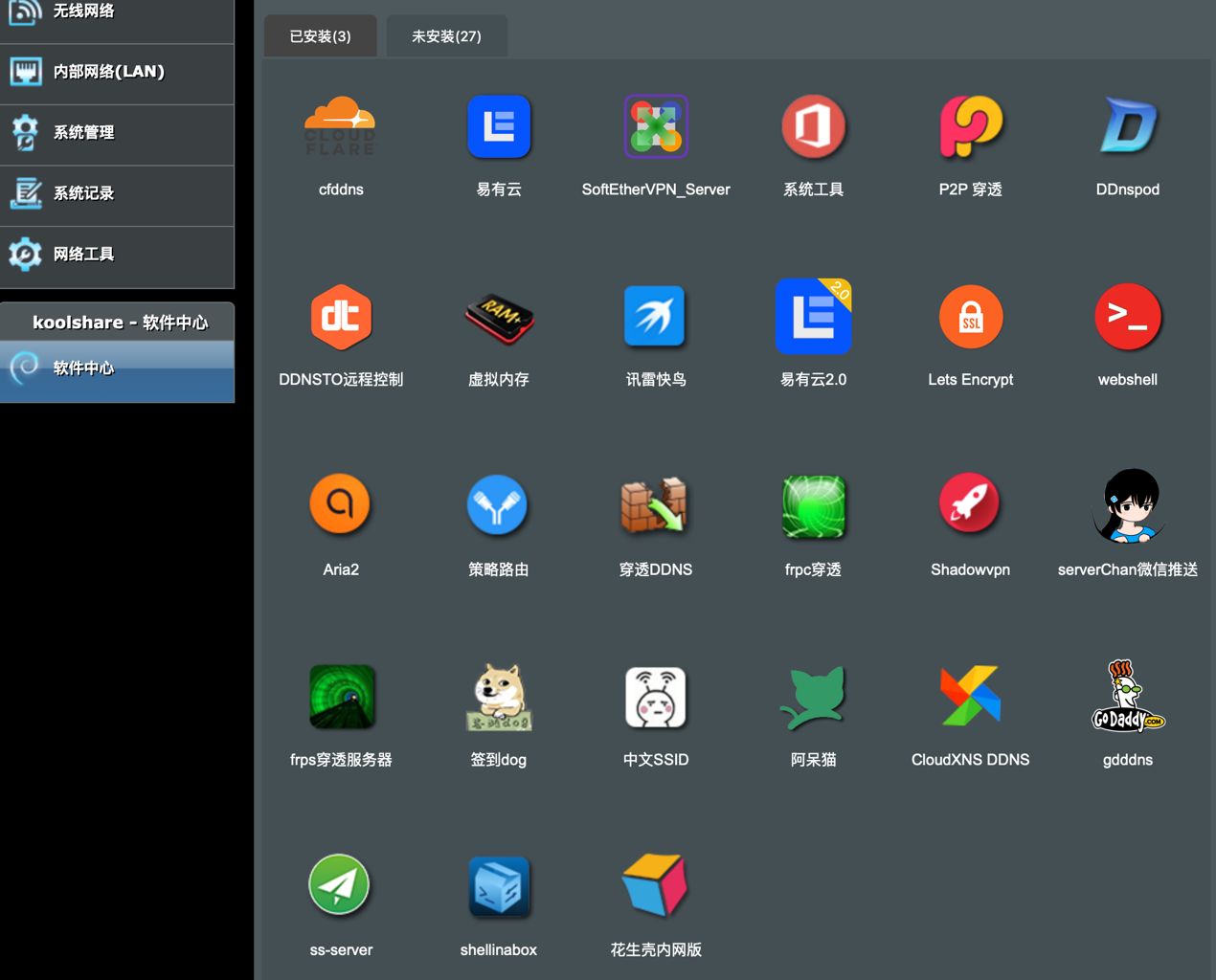Click the blue 易有云 app icon
The image size is (1216, 980).
pos(499,126)
